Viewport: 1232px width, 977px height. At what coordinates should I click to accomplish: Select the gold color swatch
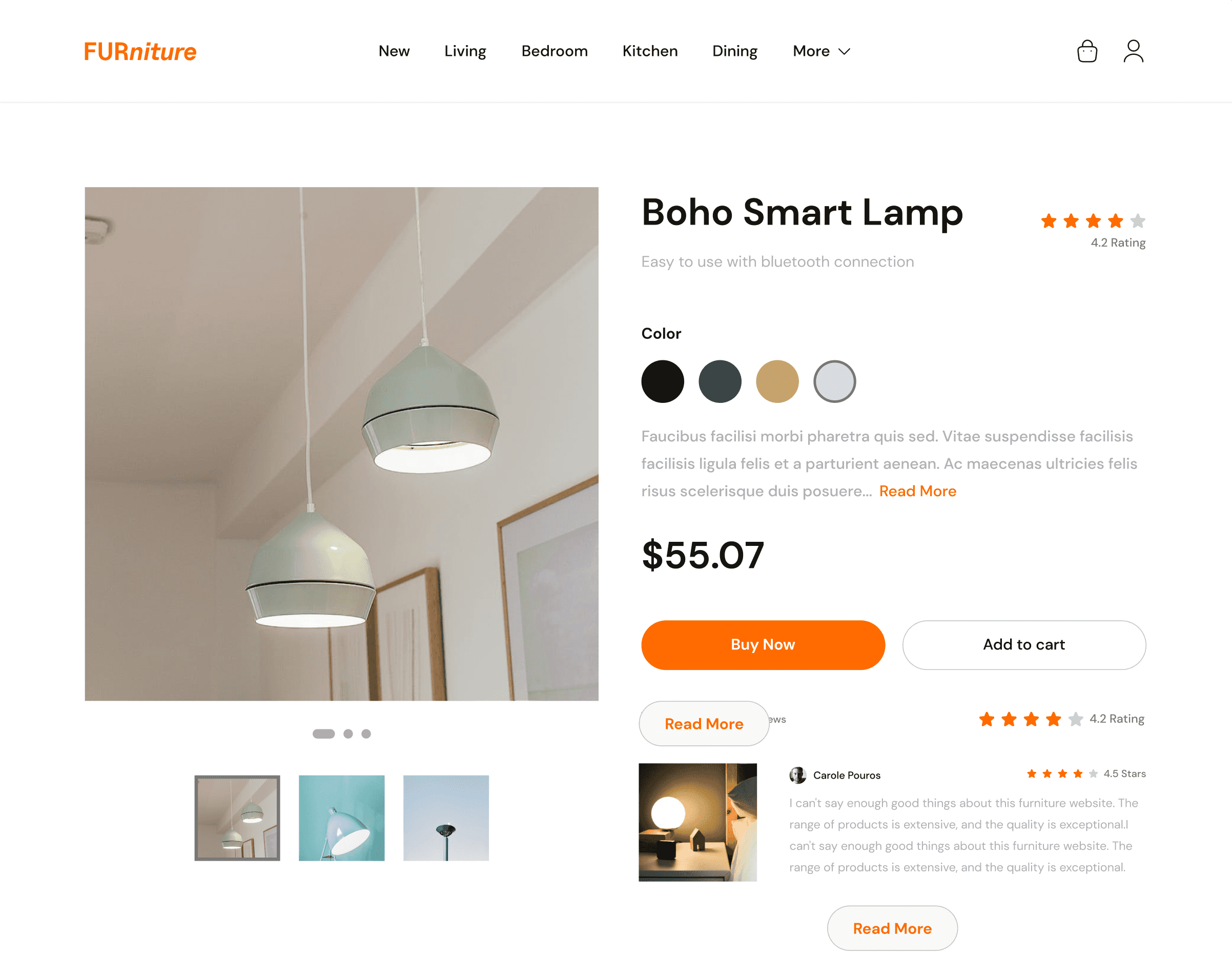tap(776, 380)
